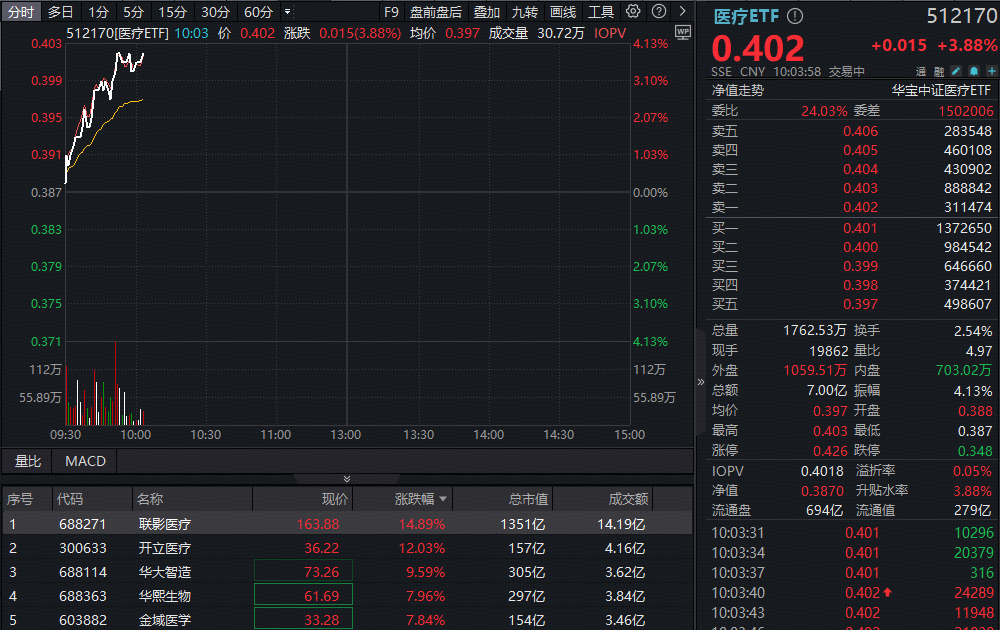1000x630 pixels.
Task: Switch to the 多日 chart tab
Action: [58, 11]
